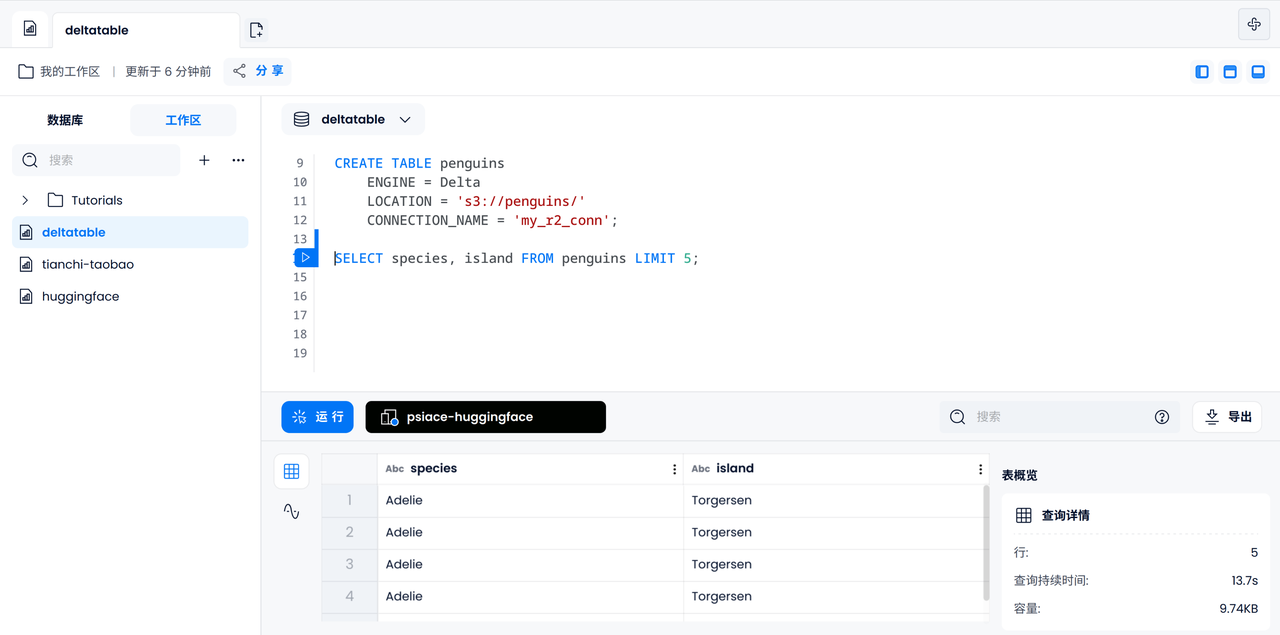Create a new worksheet with the tab-bar icon
1280x635 pixels.
256,30
